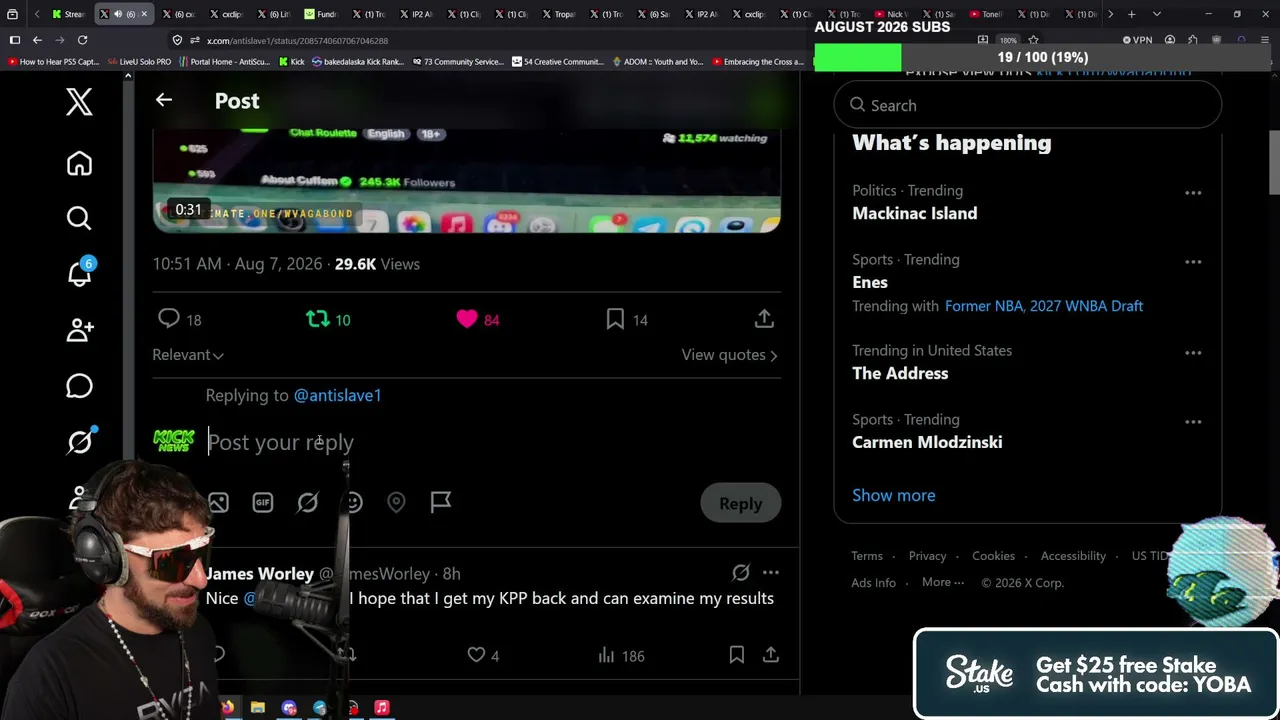Open a new browser tab
The image size is (1280, 720).
pos(1131,14)
